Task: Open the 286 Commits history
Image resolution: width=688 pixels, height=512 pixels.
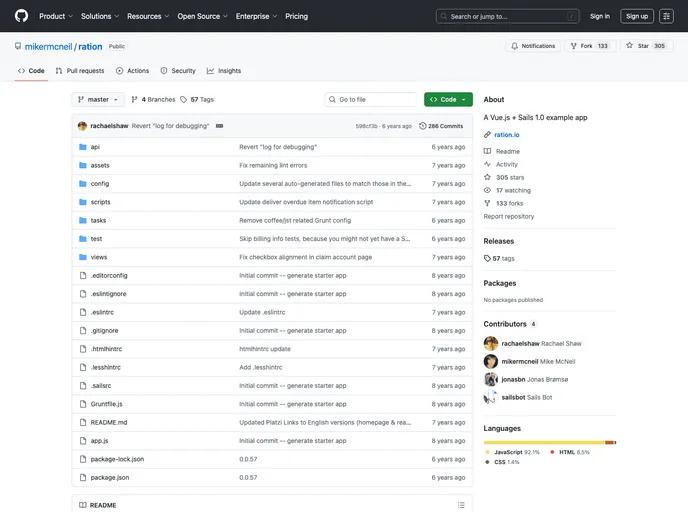Action: (x=441, y=126)
